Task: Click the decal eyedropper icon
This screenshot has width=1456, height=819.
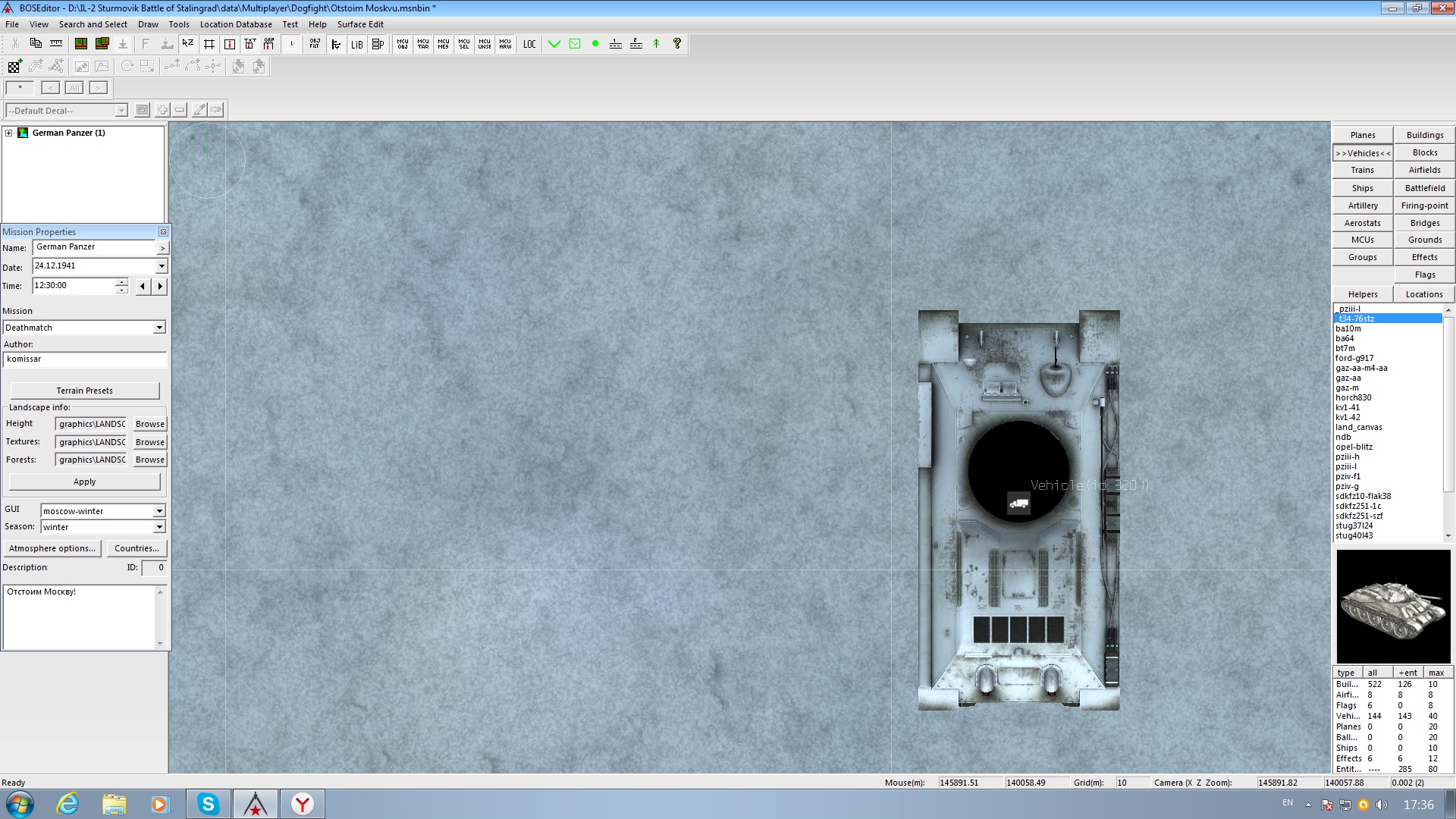Action: coord(199,110)
